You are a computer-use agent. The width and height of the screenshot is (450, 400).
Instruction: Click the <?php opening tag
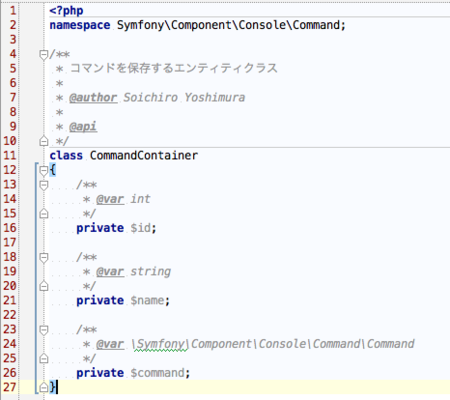pos(66,11)
